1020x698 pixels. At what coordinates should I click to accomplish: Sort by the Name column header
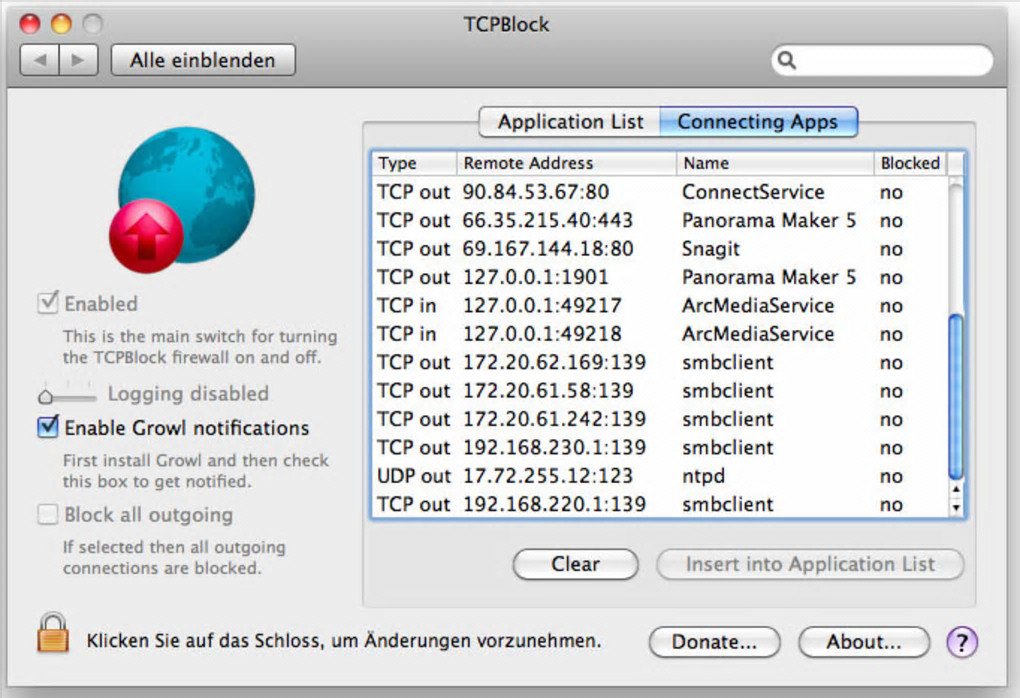(x=775, y=163)
